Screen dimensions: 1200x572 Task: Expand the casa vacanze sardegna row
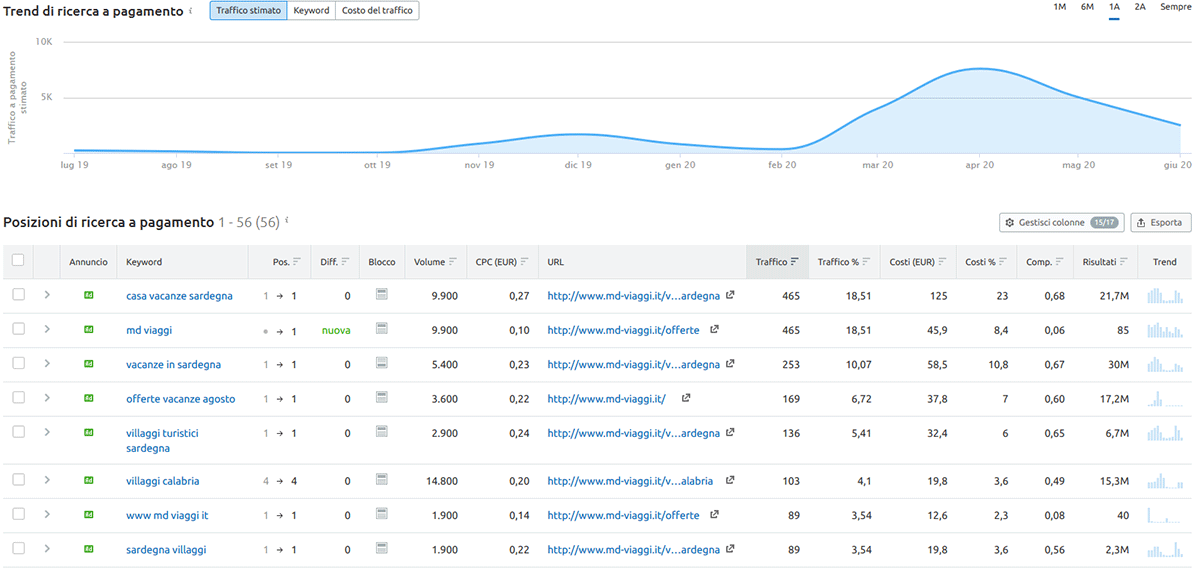tap(47, 295)
